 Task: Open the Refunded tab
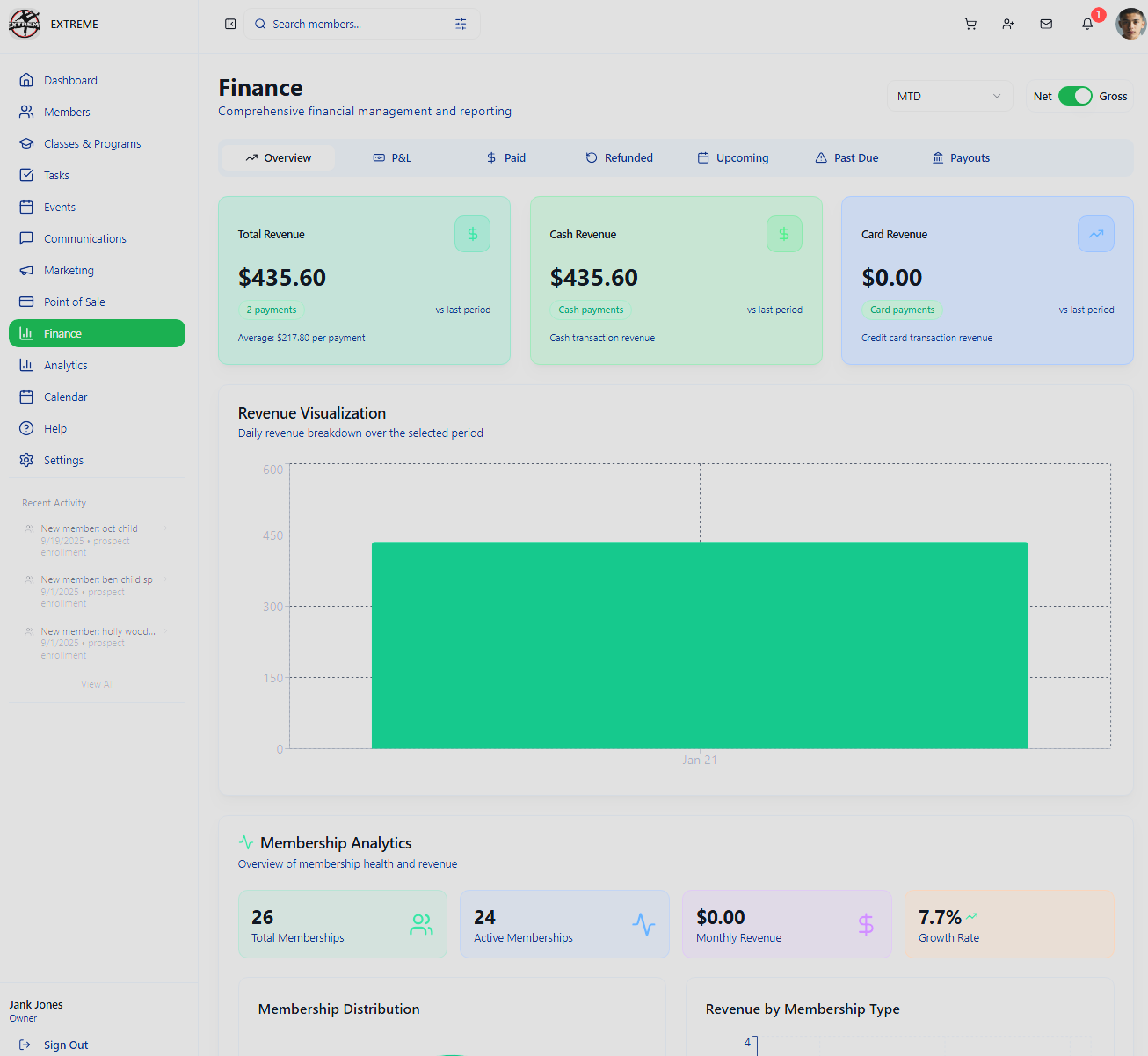tap(619, 158)
